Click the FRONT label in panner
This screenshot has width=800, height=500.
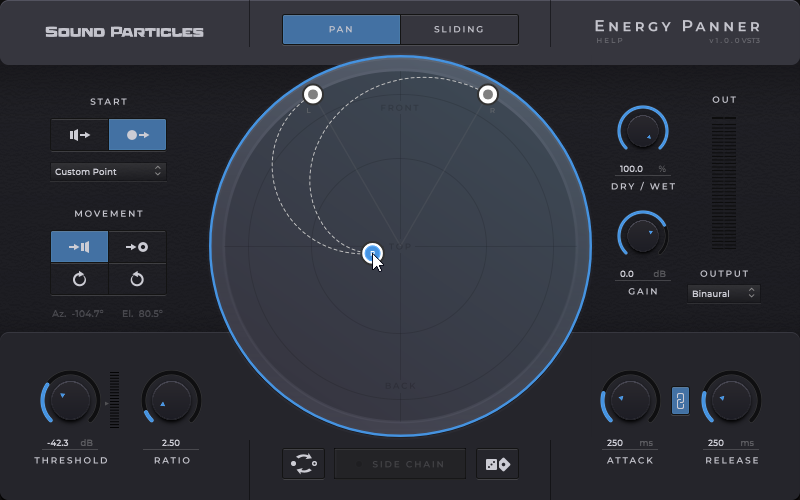click(400, 108)
